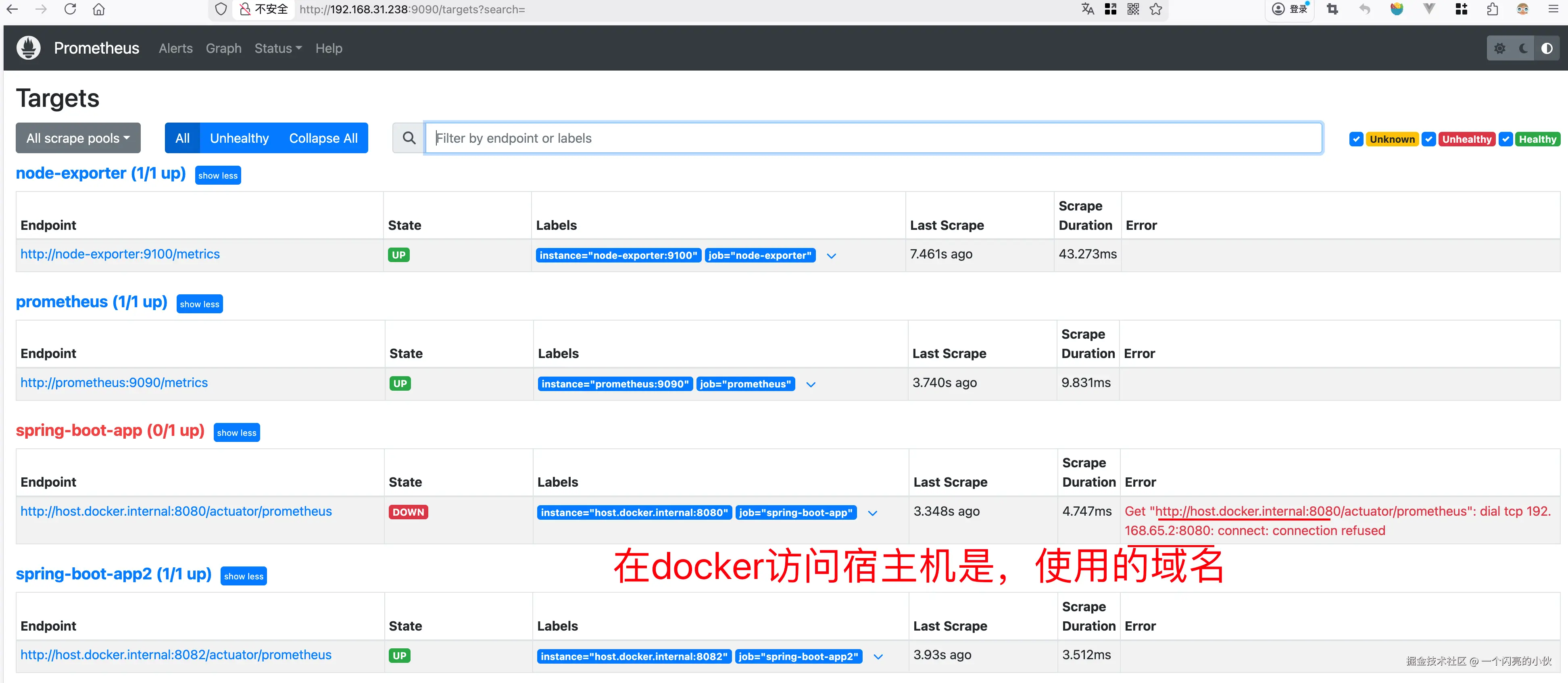Uncheck the Unhealthy state filter checkbox
Screen dimensions: 1568x683
pyautogui.click(x=1428, y=139)
